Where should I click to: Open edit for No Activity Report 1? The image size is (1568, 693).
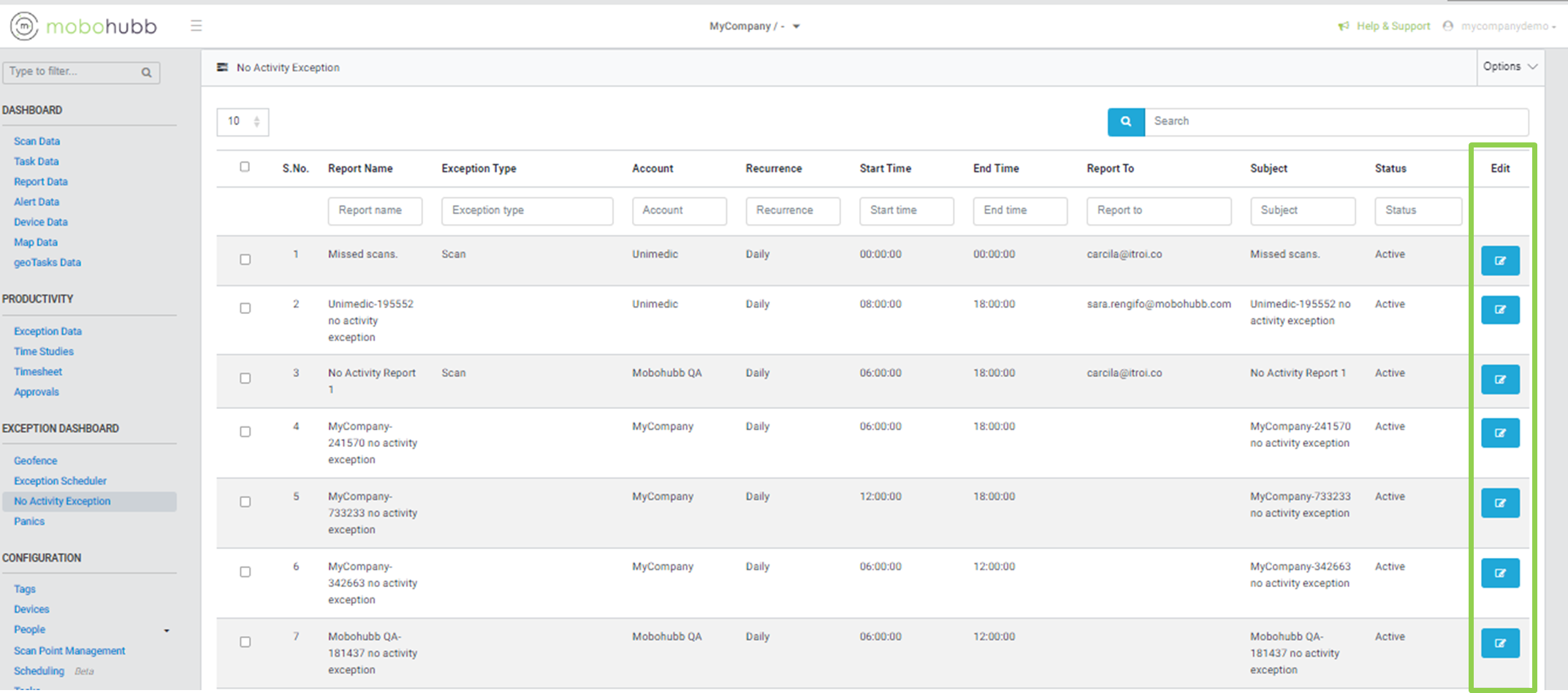pos(1499,380)
